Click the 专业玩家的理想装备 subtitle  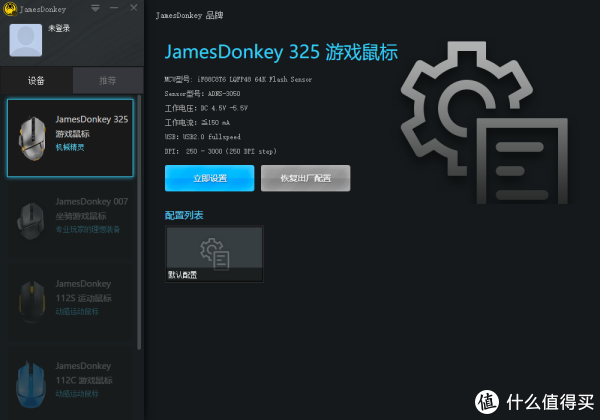click(88, 230)
